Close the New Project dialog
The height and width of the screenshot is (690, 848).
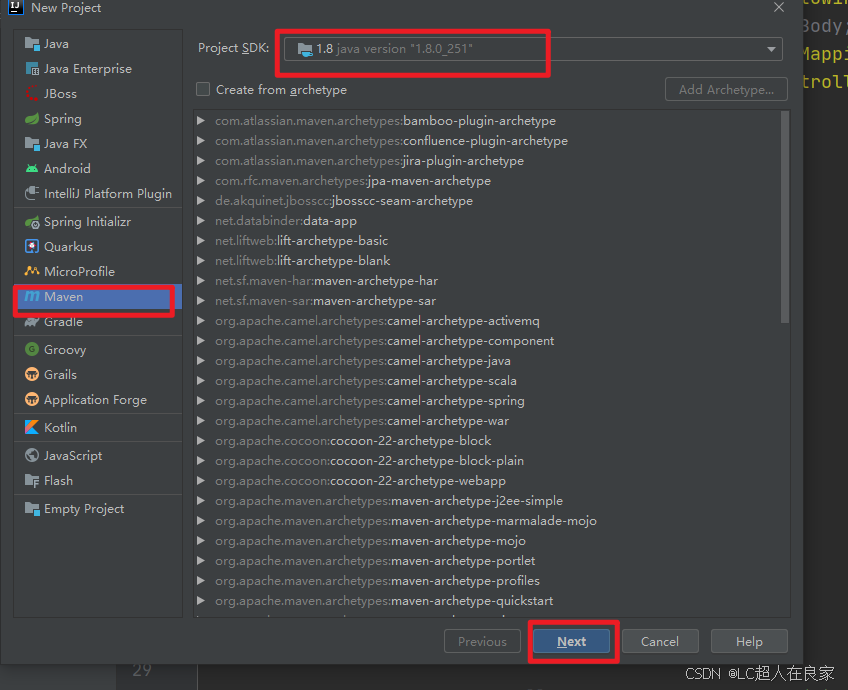779,8
